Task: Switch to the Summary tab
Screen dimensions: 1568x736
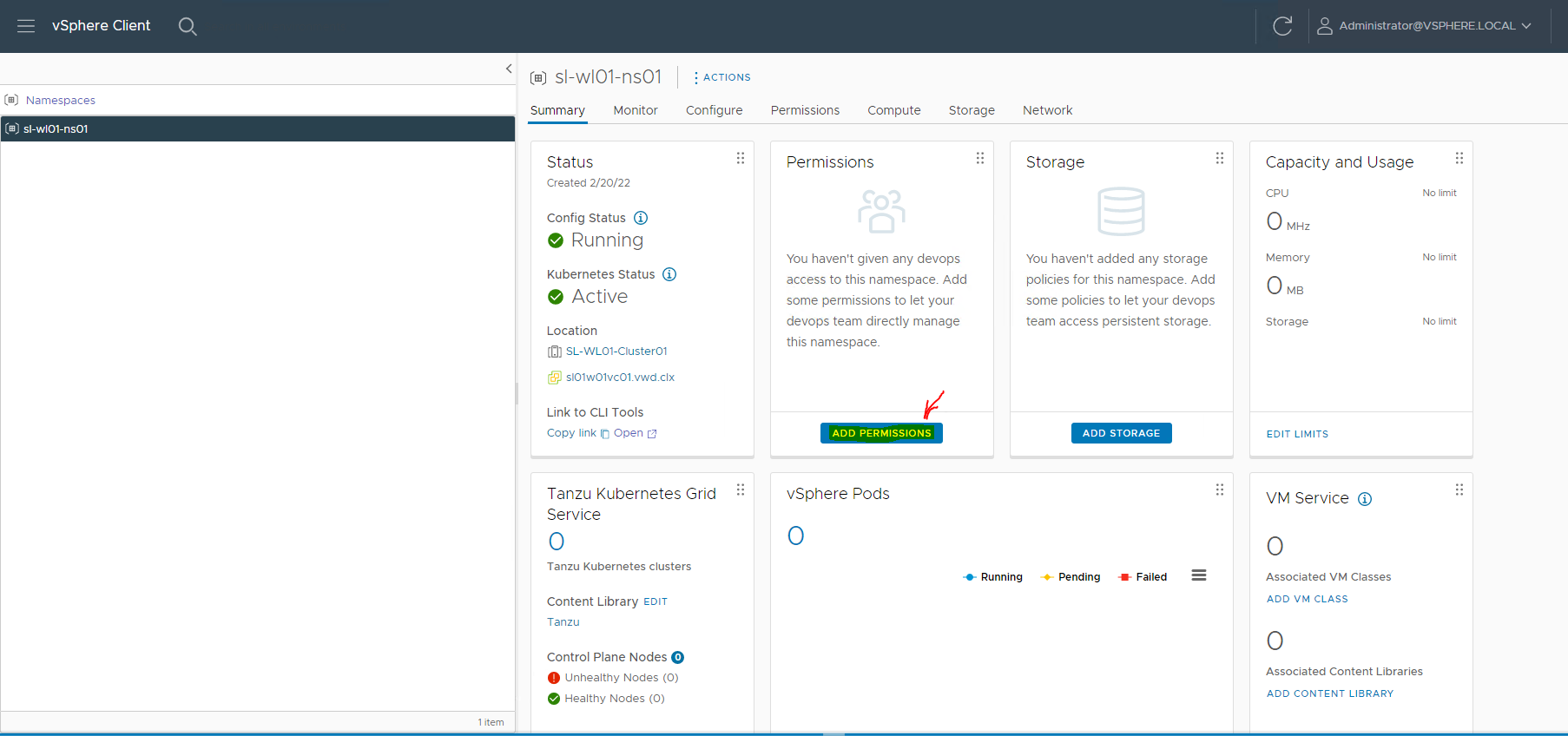Action: point(557,110)
